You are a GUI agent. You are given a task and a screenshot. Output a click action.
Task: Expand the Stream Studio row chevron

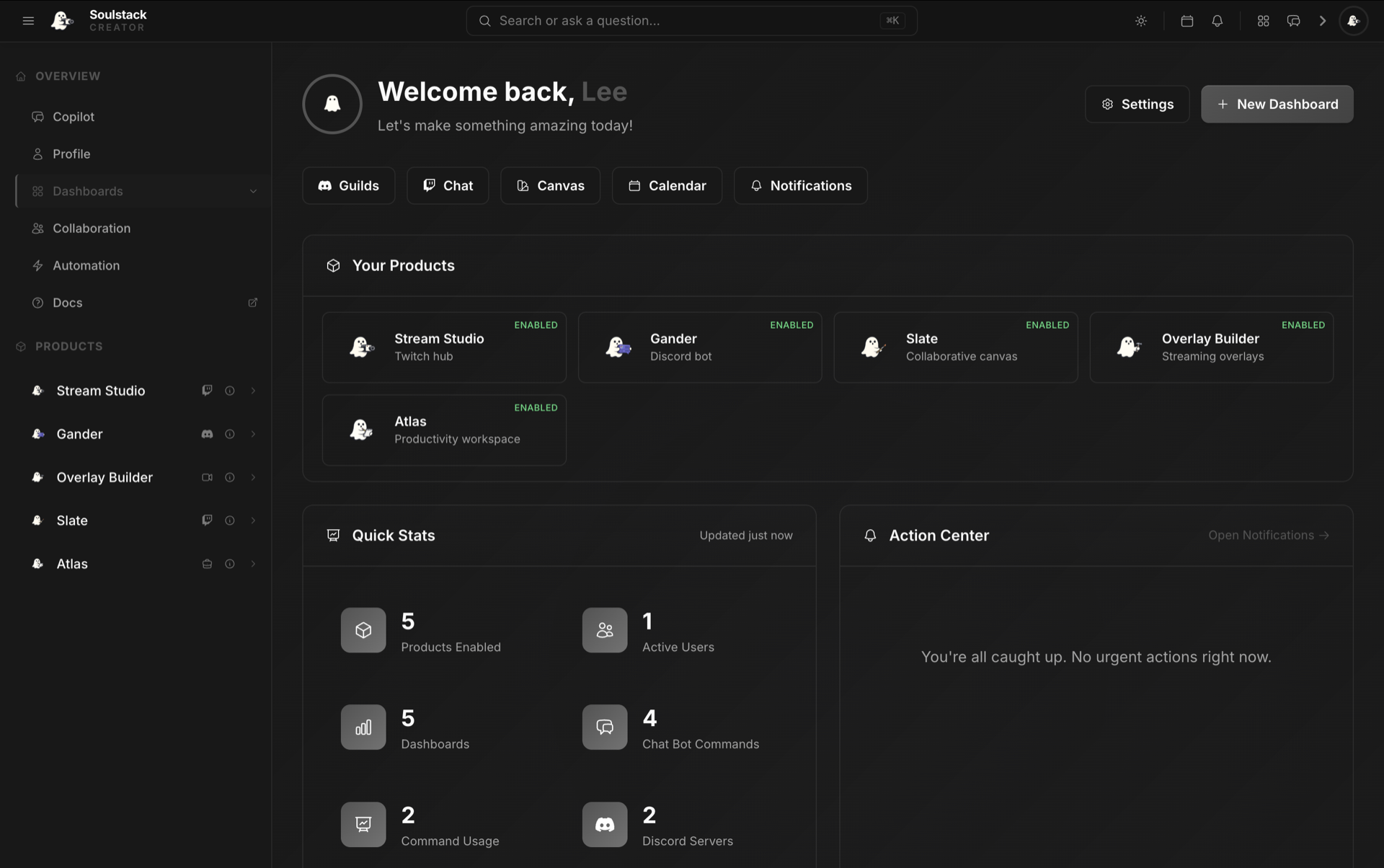click(253, 391)
